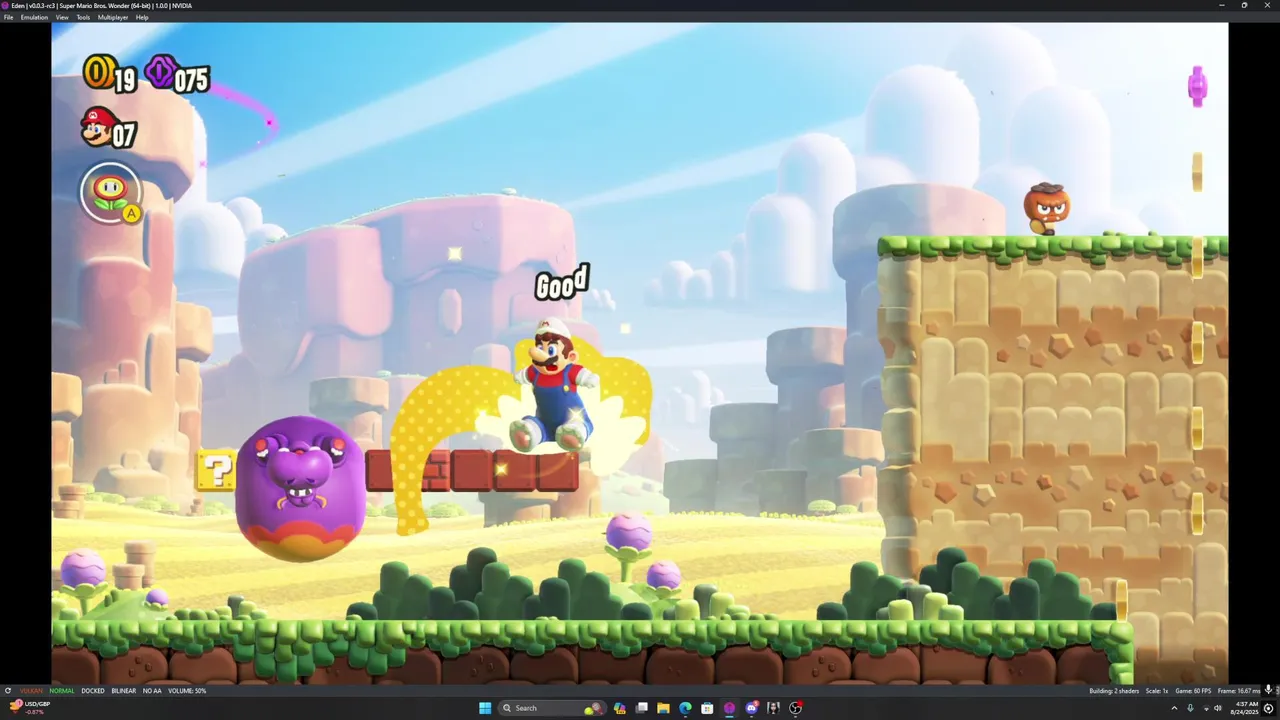The image size is (1280, 720).
Task: Click the speaker volume tray icon
Action: pyautogui.click(x=1219, y=708)
